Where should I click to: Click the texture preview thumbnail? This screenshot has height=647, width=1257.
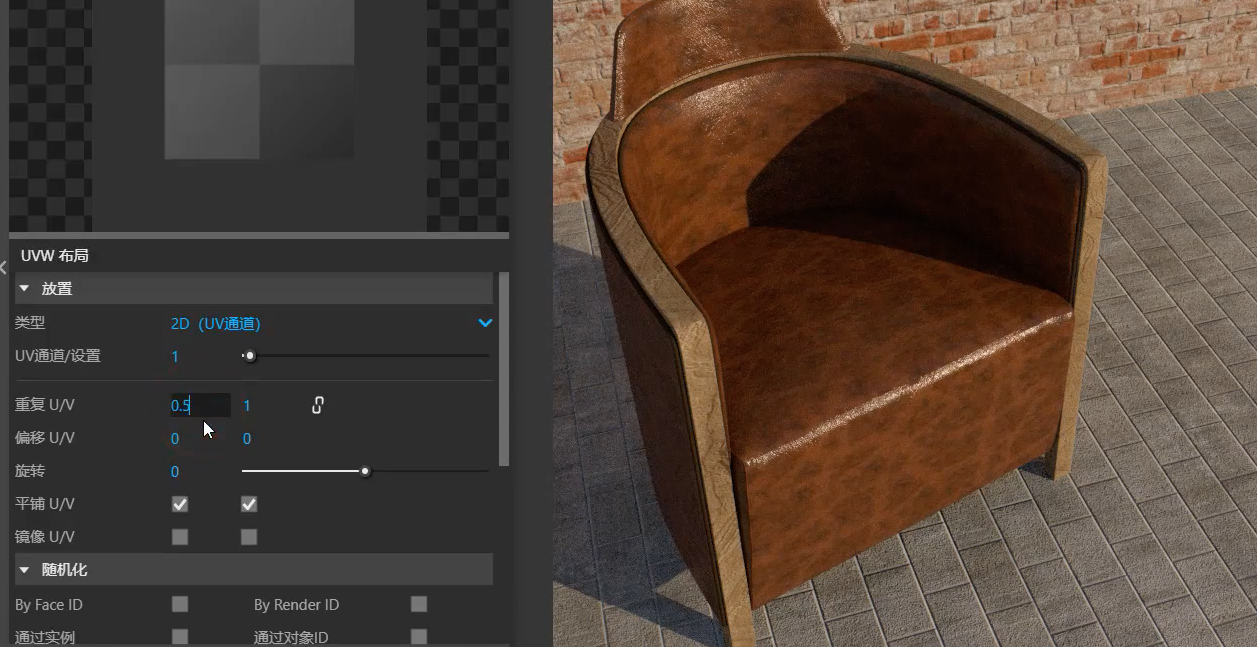click(259, 80)
